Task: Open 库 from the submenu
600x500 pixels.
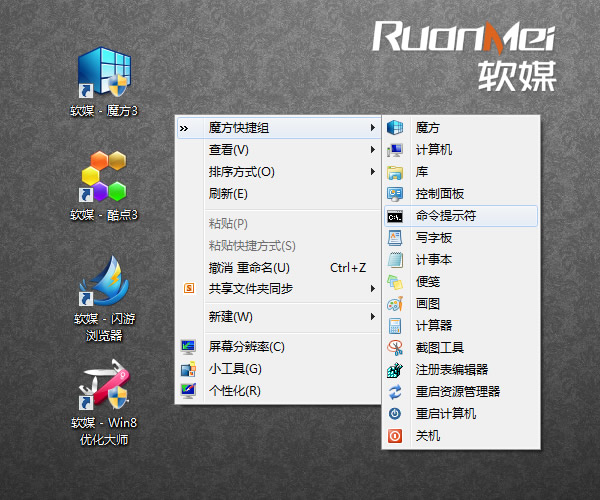Action: click(461, 172)
